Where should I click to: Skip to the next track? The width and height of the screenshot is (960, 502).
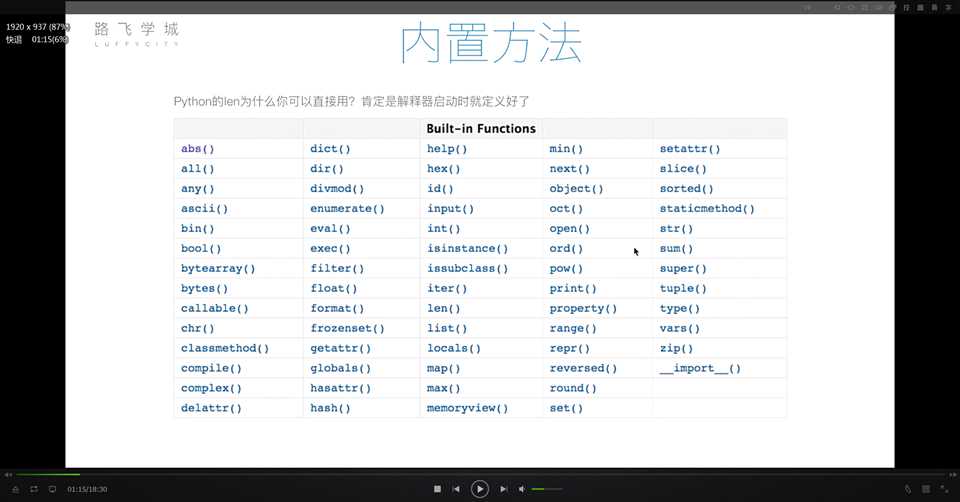click(503, 489)
